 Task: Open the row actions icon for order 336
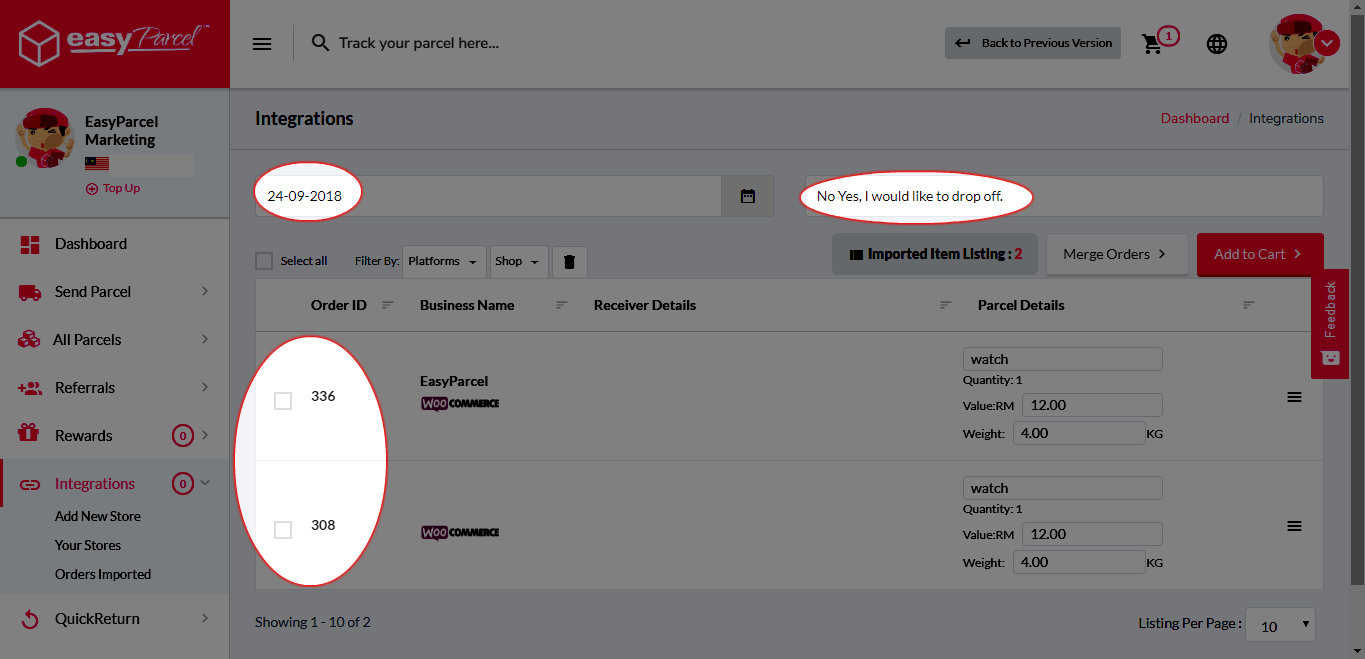coord(1294,396)
